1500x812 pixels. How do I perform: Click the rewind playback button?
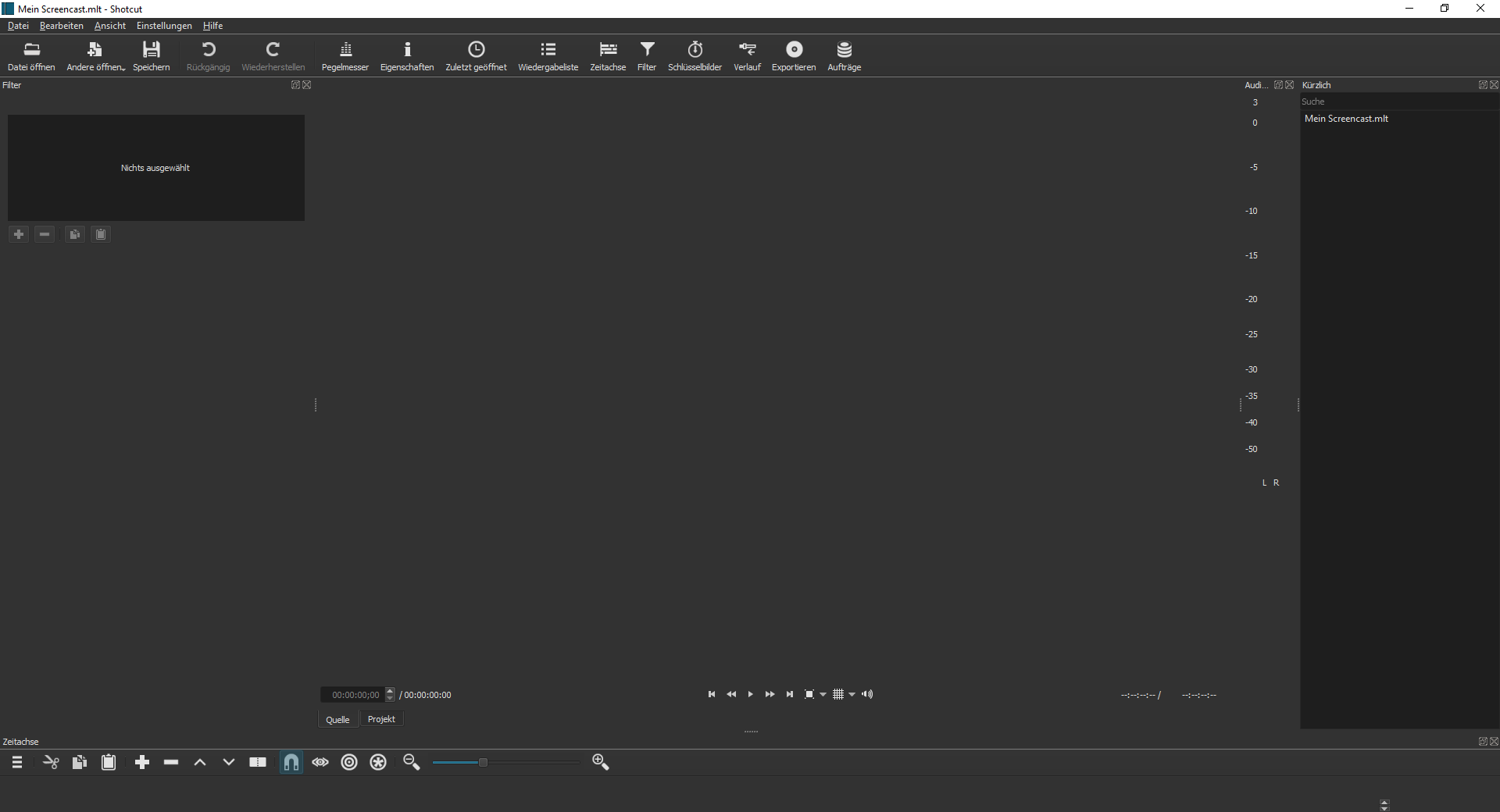[731, 694]
